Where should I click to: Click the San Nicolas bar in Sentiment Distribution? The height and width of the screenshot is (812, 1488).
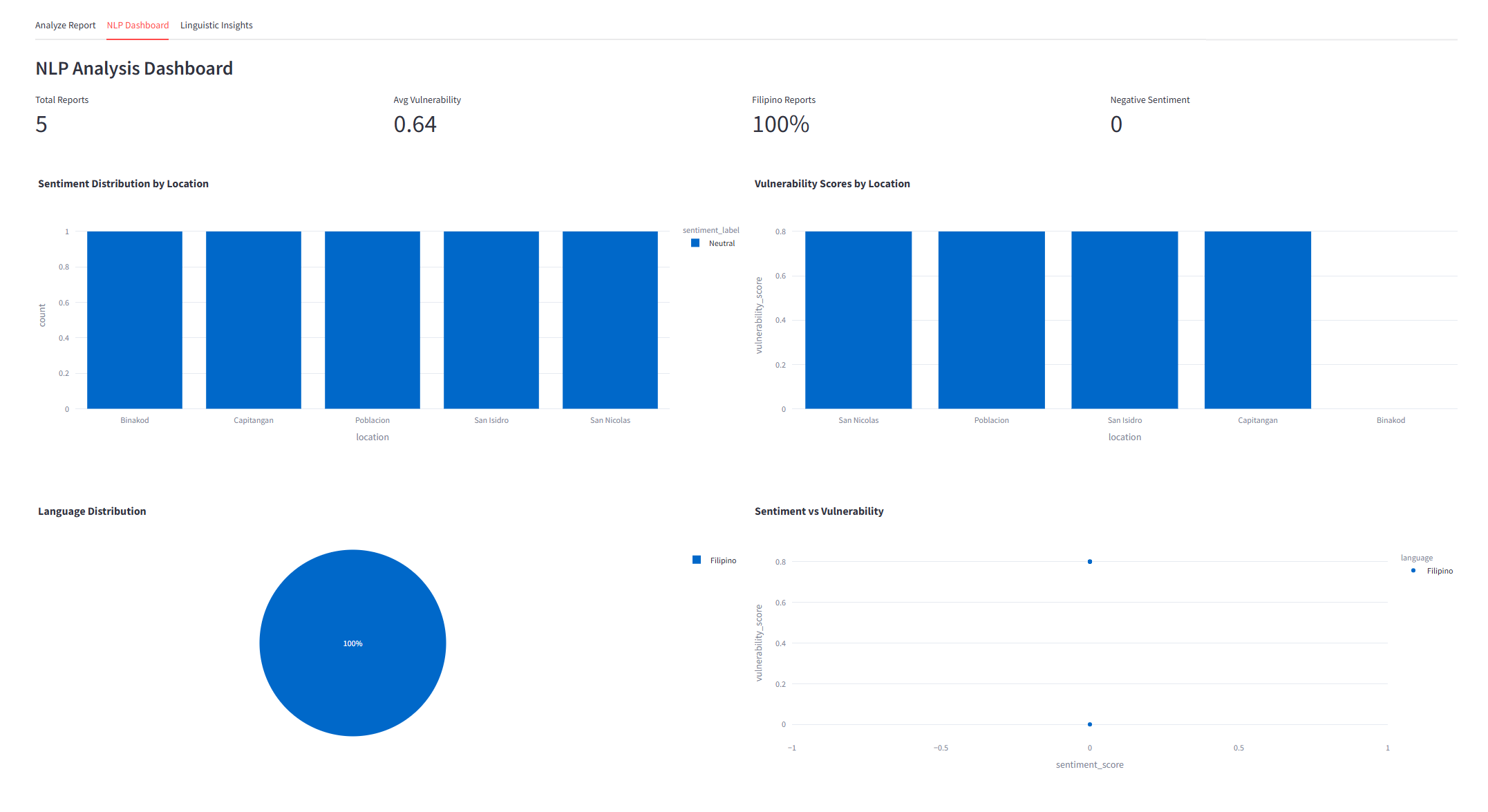610,320
